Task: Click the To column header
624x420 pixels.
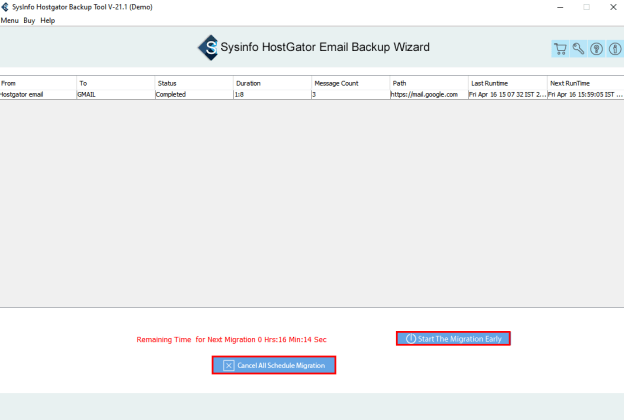Action: [115, 83]
